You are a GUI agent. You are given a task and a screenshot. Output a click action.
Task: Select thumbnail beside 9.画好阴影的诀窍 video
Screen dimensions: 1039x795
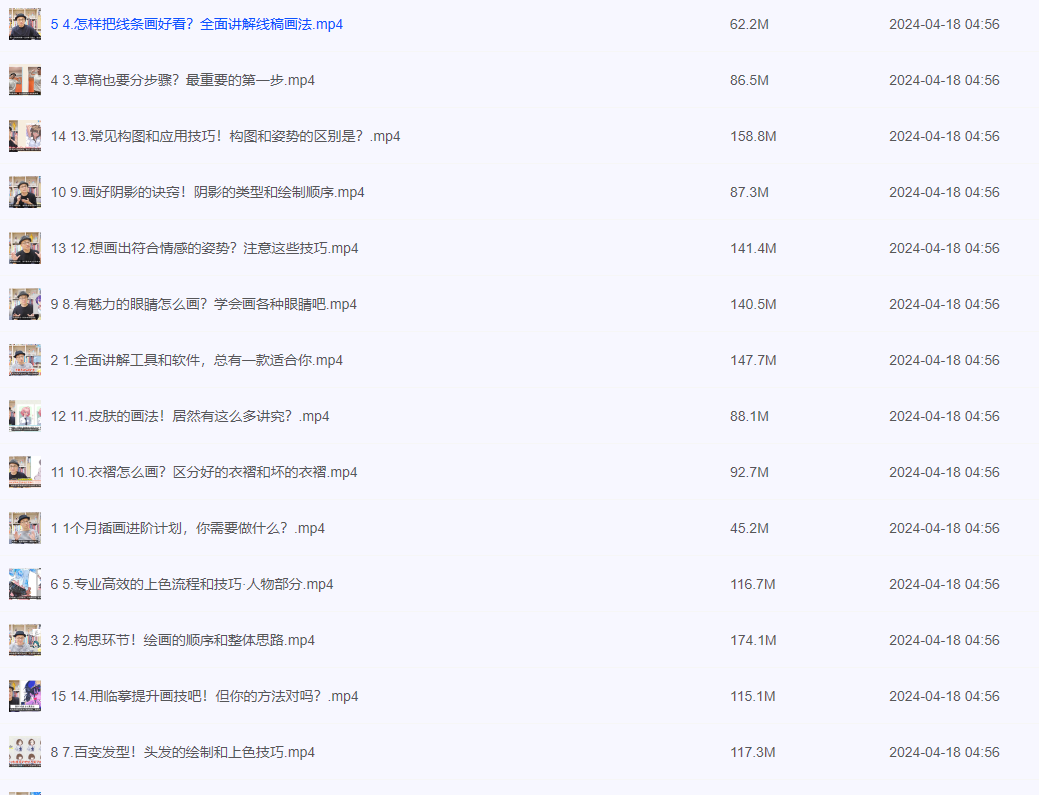pos(25,192)
